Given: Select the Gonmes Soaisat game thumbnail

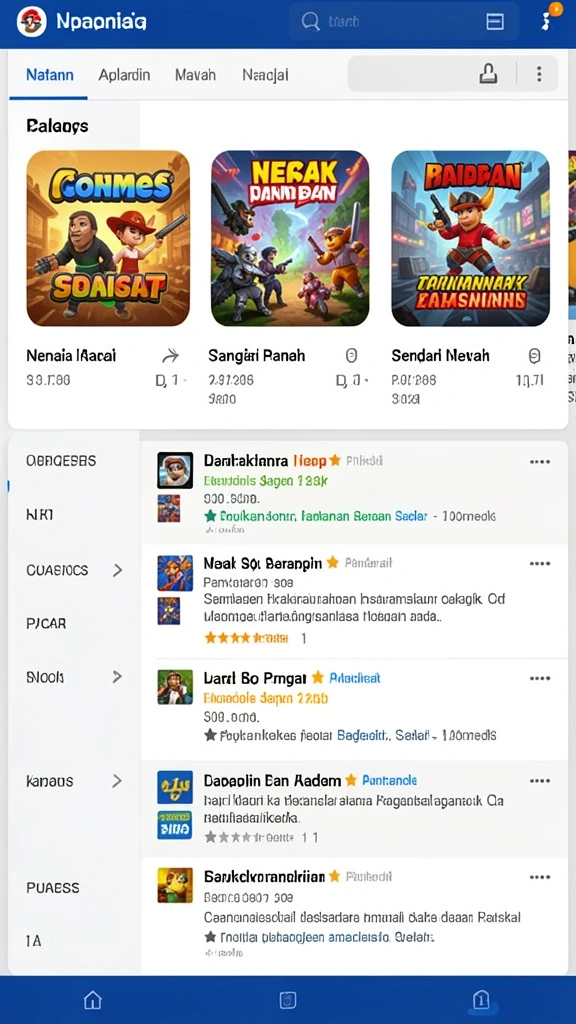Looking at the screenshot, I should tap(108, 238).
